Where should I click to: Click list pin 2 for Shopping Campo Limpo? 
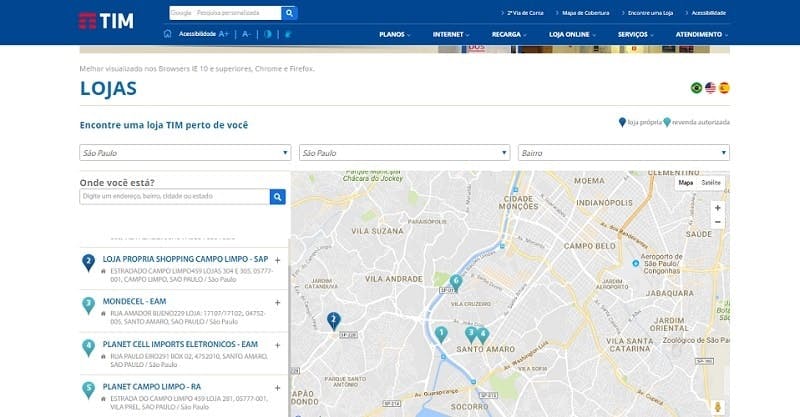[88, 263]
